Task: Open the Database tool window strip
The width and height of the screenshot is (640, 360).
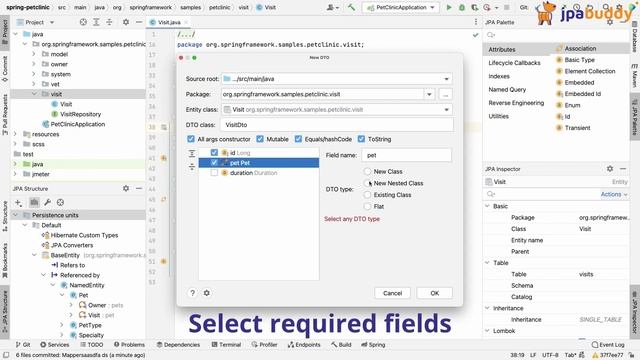Action: point(635,38)
